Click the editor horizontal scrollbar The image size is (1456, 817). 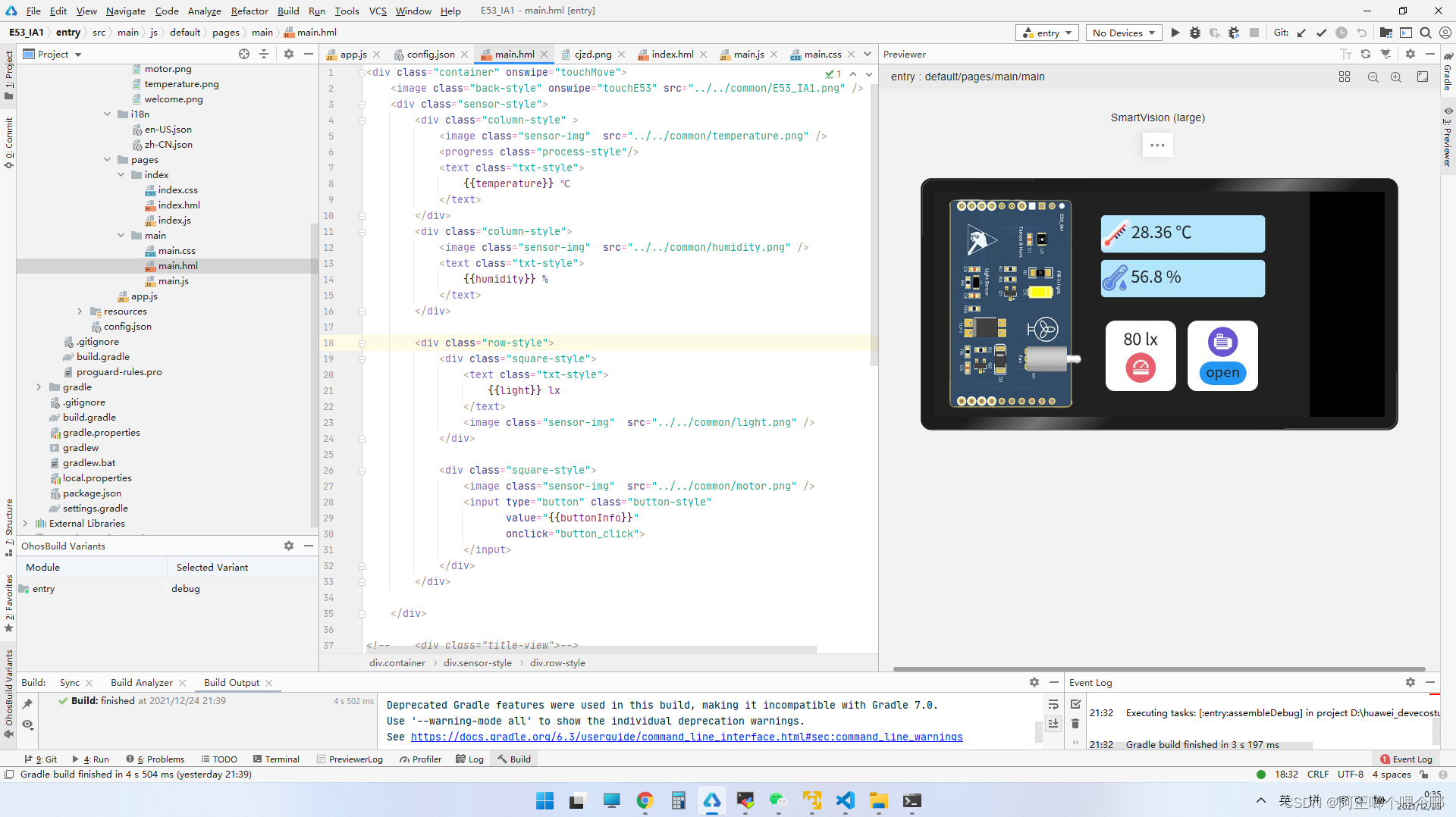point(591,650)
